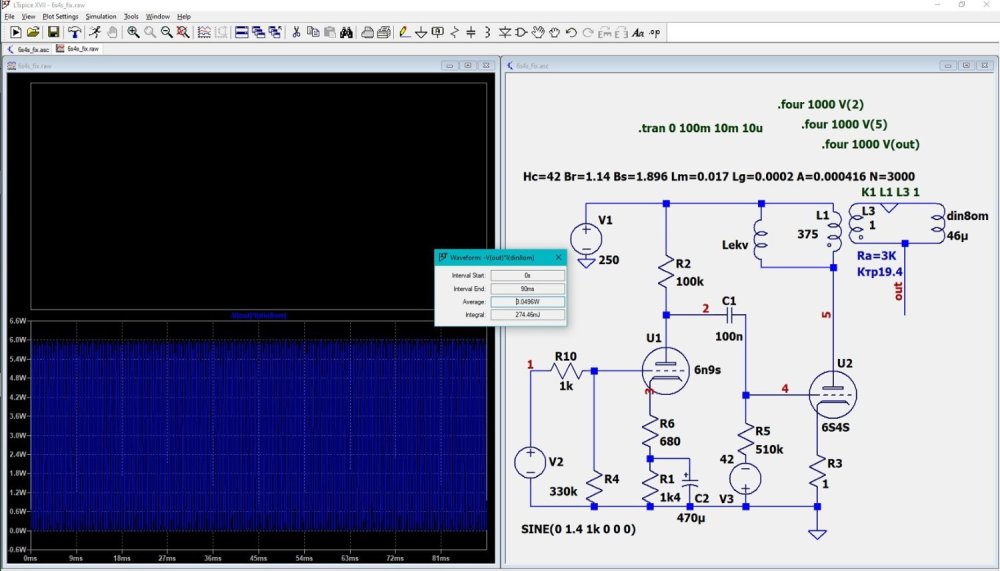Click the Average value field

point(527,301)
